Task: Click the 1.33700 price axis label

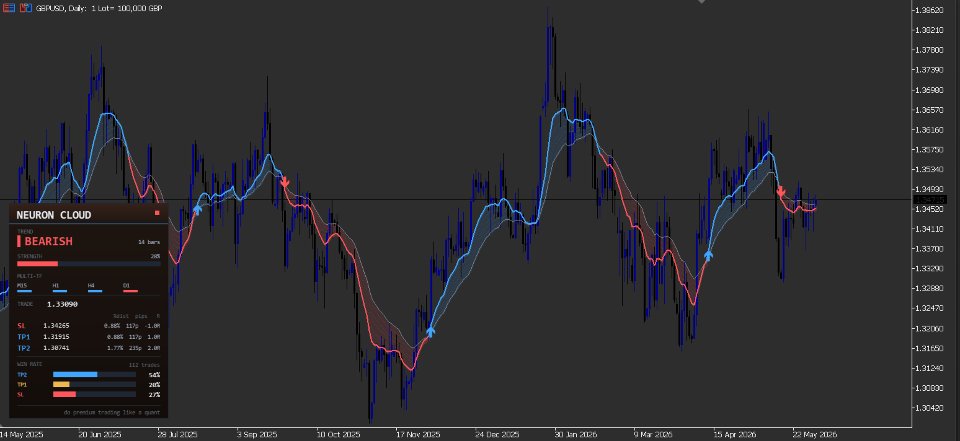Action: tap(928, 249)
